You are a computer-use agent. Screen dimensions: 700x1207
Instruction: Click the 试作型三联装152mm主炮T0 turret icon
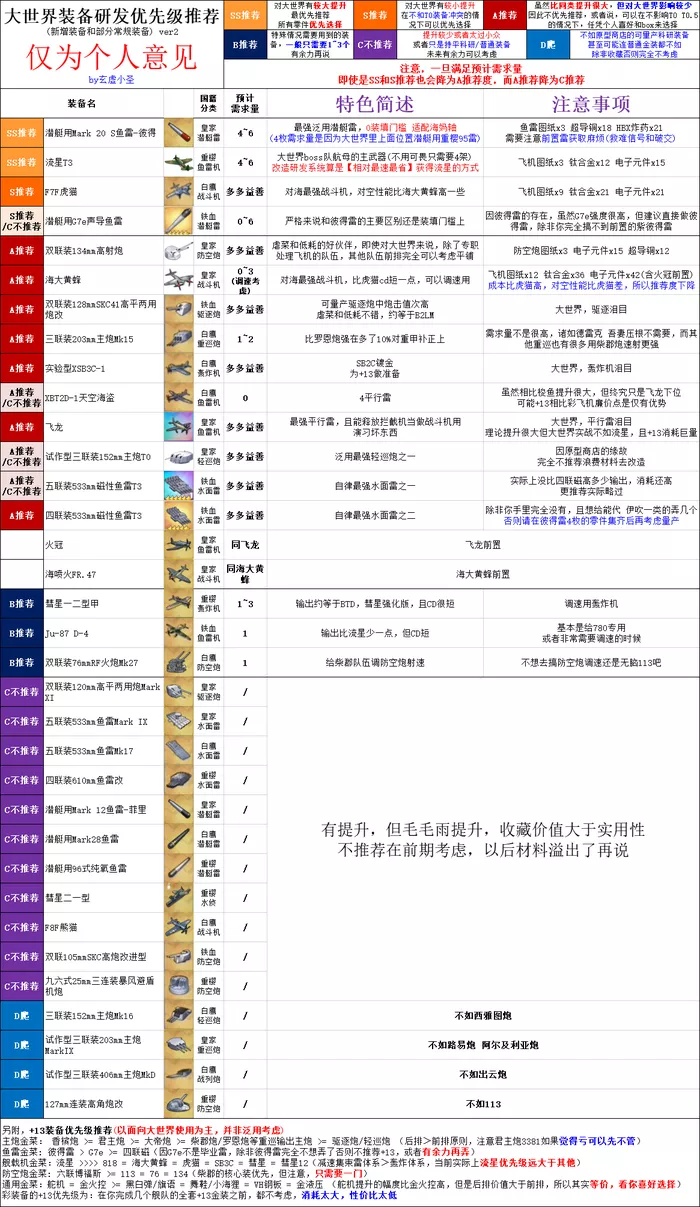coord(181,457)
